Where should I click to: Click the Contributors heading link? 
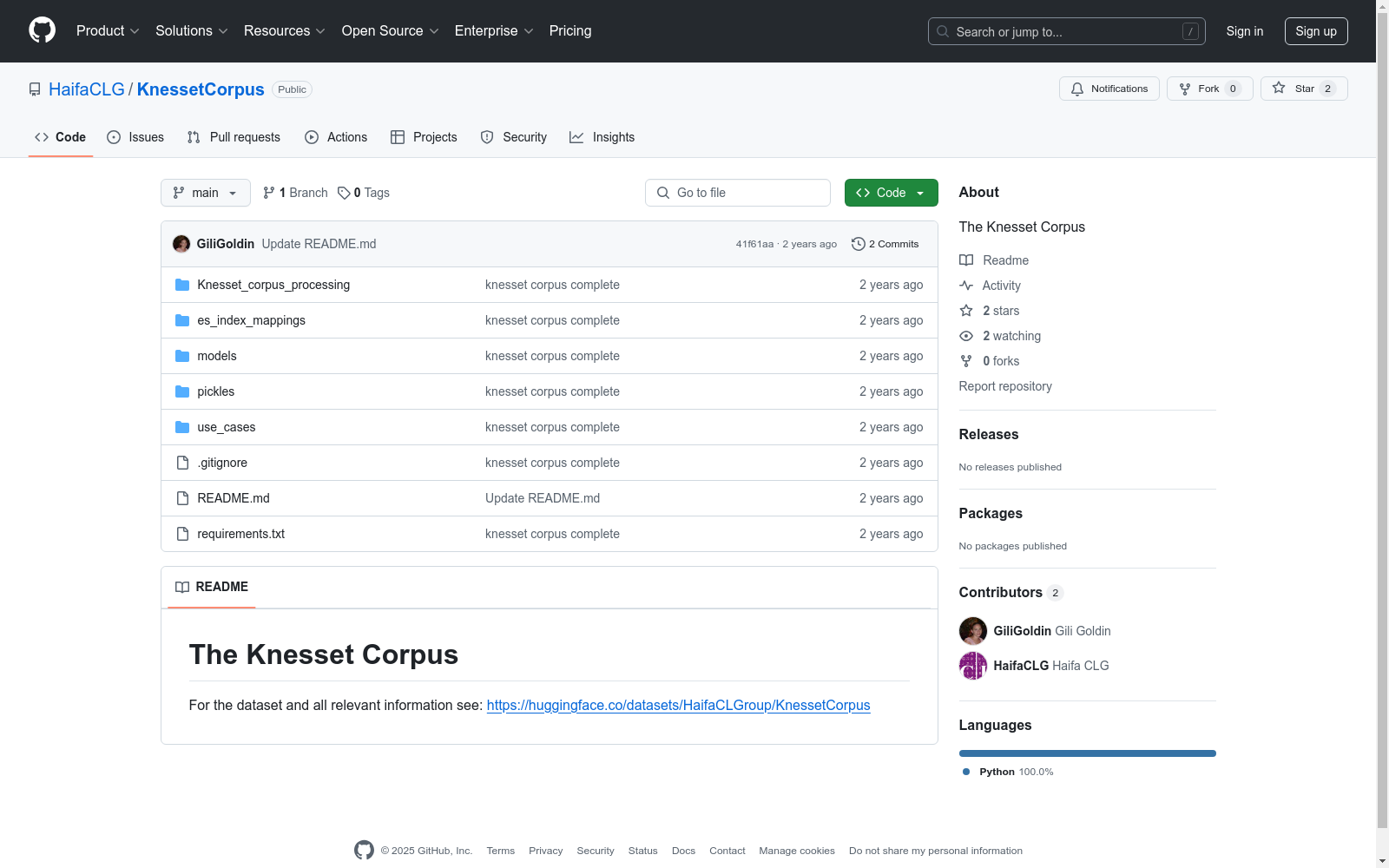pyautogui.click(x=1011, y=593)
